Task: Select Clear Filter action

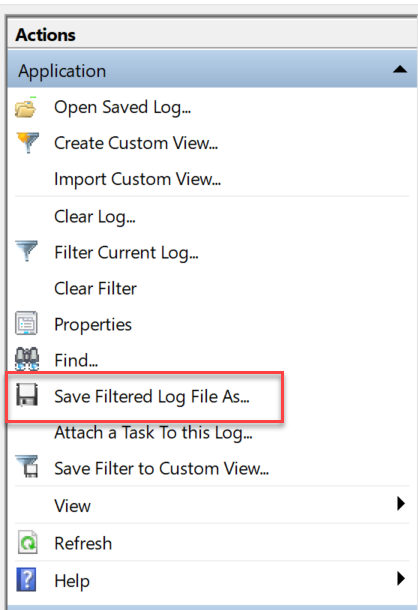Action: point(95,289)
